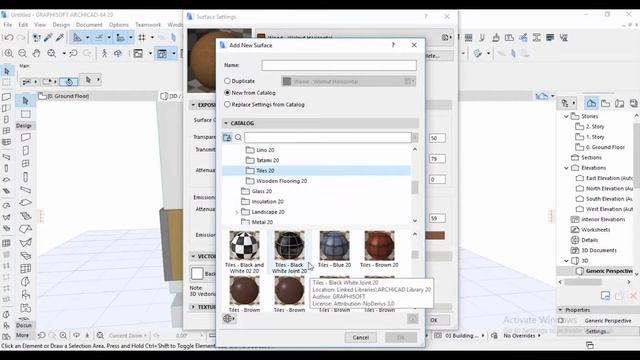This screenshot has width=640, height=360.
Task: Open the Edit menu
Action: click(23, 24)
